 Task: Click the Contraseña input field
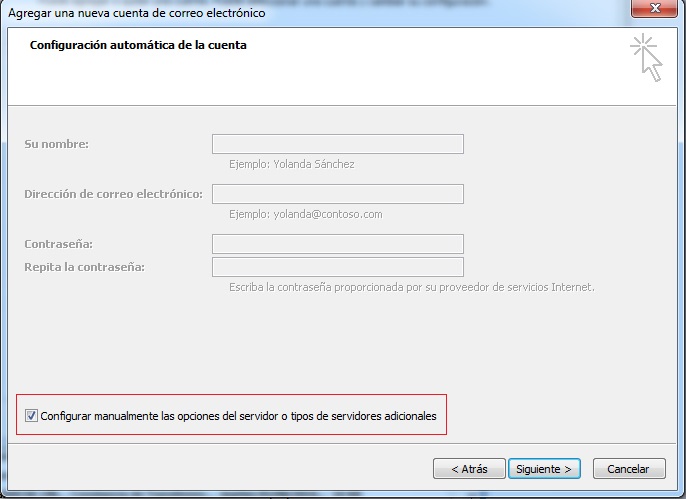(338, 244)
